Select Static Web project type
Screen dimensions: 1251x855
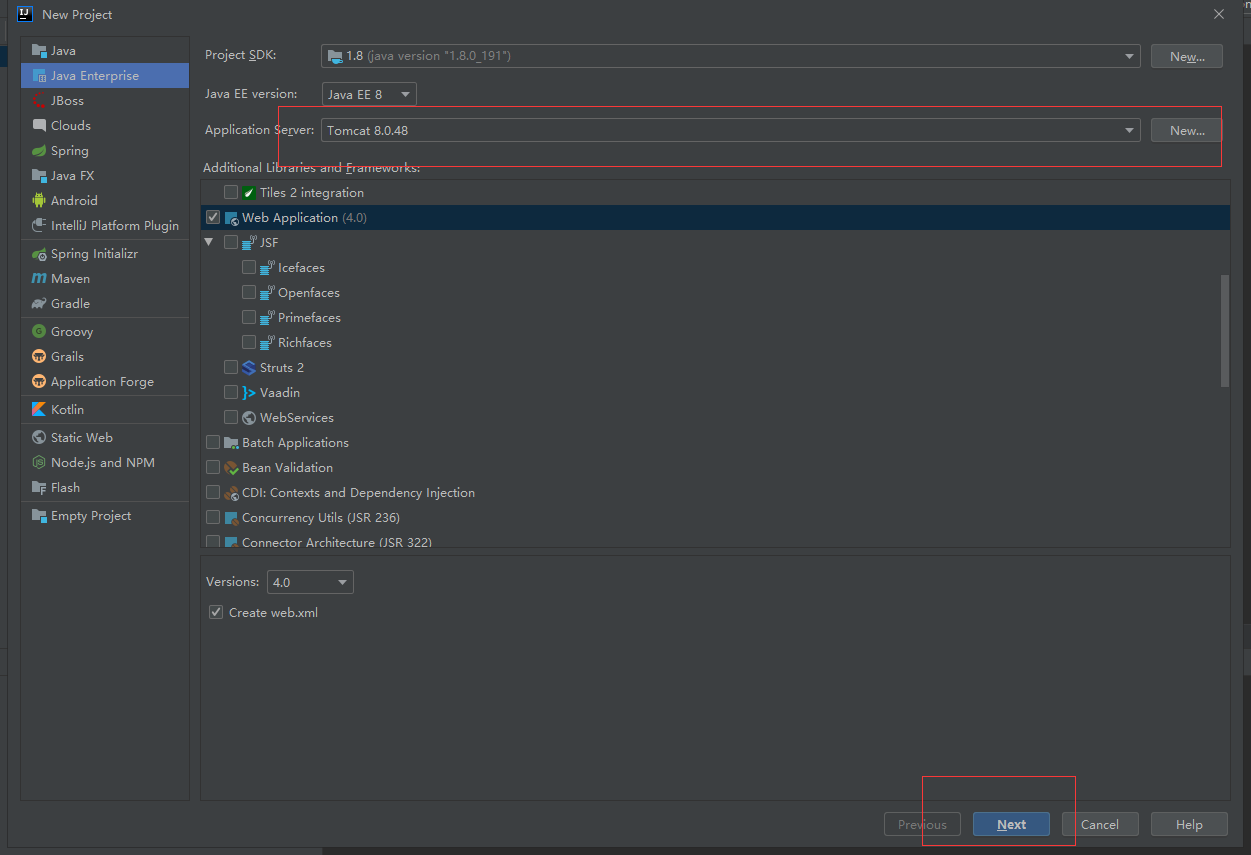(x=105, y=437)
